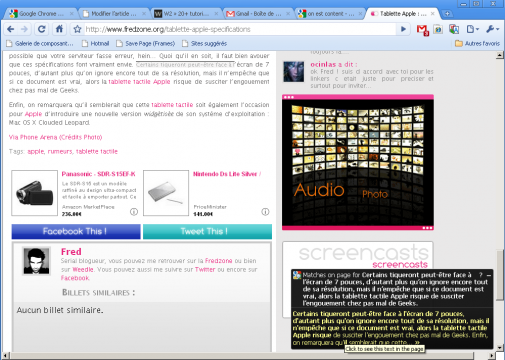Image resolution: width=505 pixels, height=360 pixels.
Task: Expand the Autres favoris bookmarks folder
Action: (x=478, y=43)
